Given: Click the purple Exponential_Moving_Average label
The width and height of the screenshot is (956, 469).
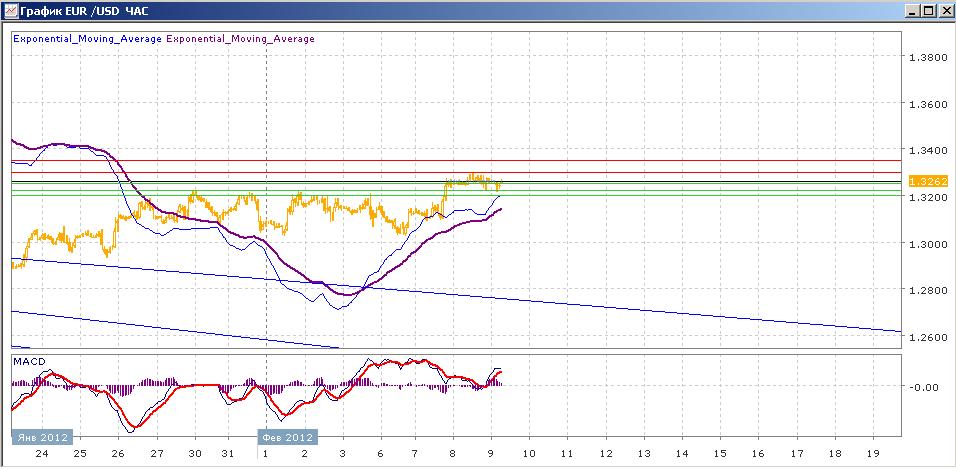Looking at the screenshot, I should click(x=240, y=39).
